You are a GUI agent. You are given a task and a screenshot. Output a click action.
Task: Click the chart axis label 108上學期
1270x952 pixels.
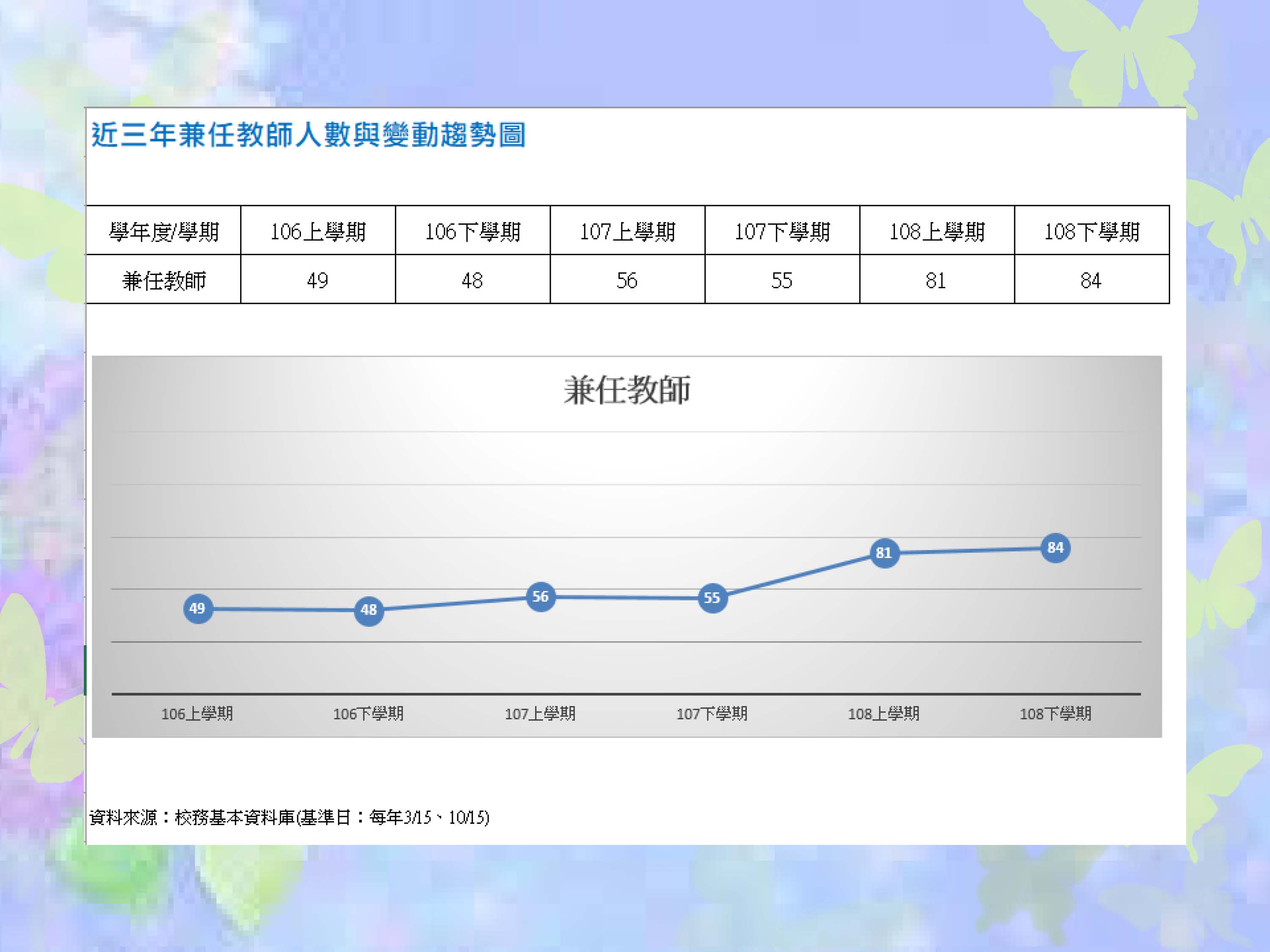click(883, 713)
